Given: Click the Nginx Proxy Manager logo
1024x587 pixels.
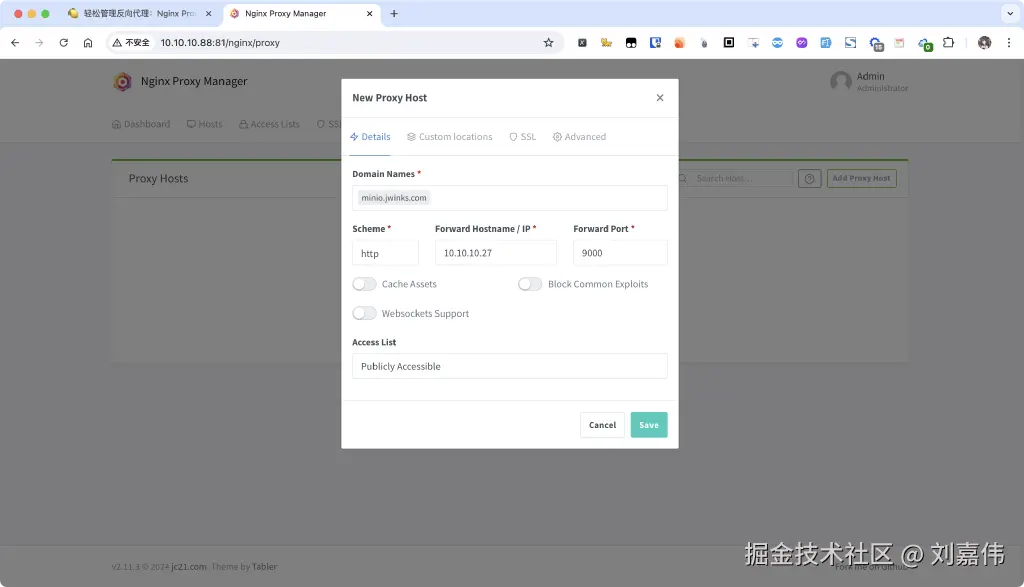Looking at the screenshot, I should (x=122, y=82).
